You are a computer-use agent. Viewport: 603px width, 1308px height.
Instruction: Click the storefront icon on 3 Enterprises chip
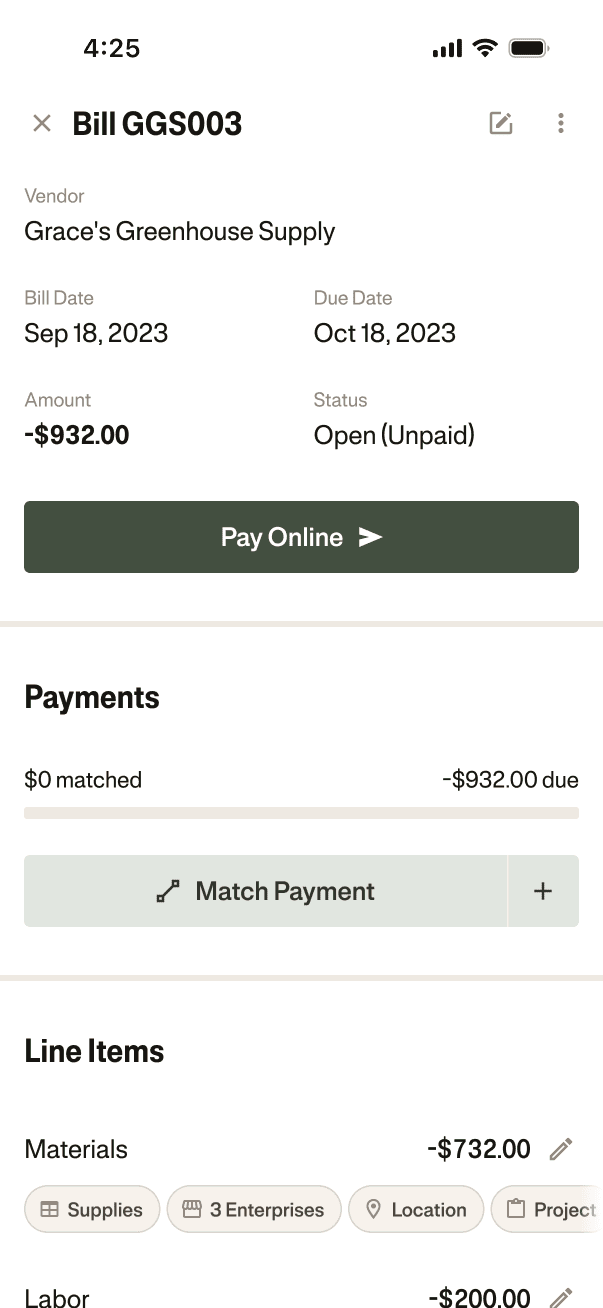190,1209
